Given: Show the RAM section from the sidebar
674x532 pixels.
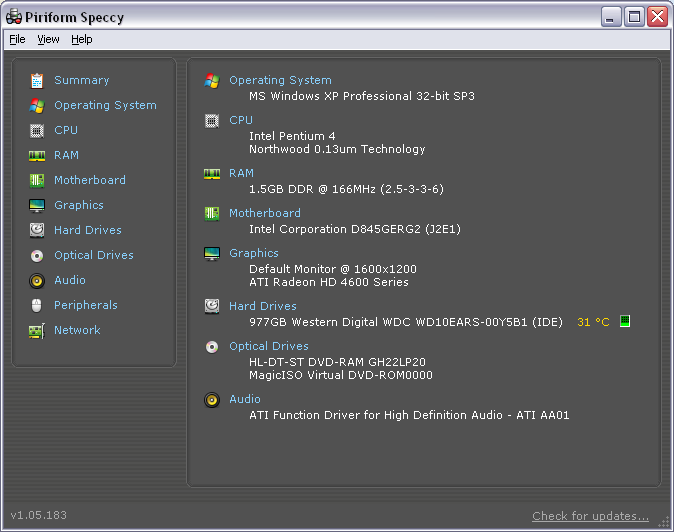Looking at the screenshot, I should (66, 155).
